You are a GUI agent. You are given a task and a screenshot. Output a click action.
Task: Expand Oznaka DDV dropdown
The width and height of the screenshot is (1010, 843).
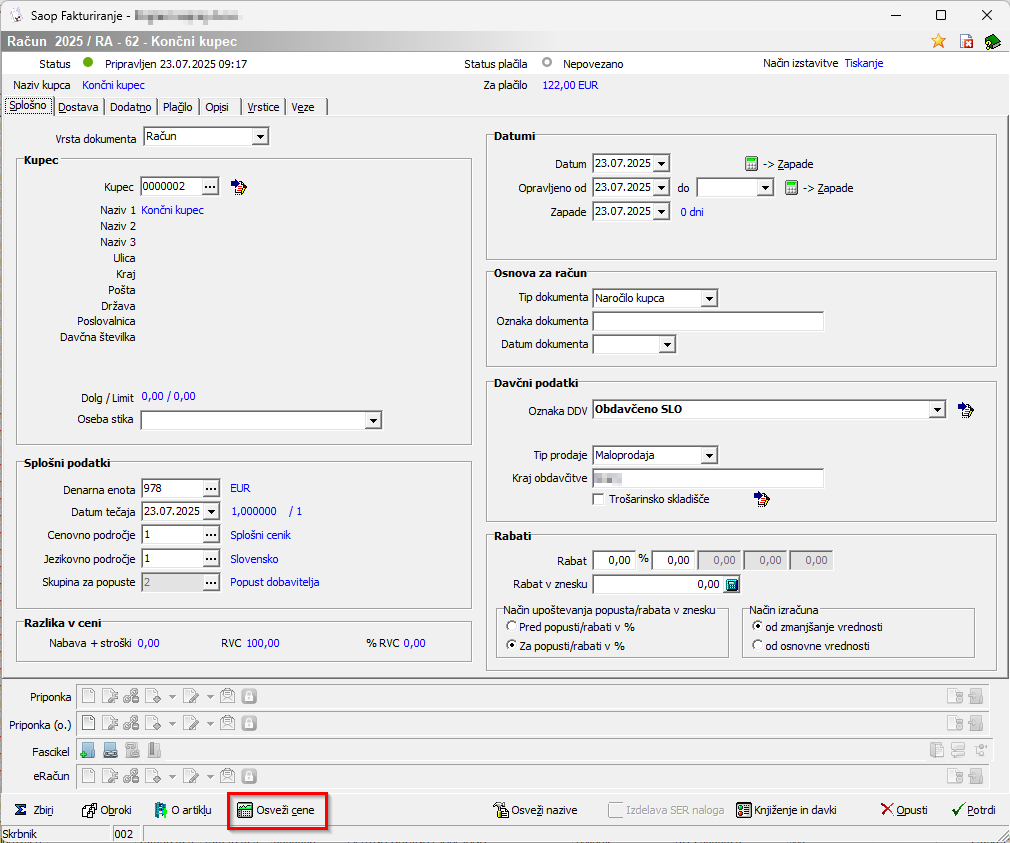937,410
